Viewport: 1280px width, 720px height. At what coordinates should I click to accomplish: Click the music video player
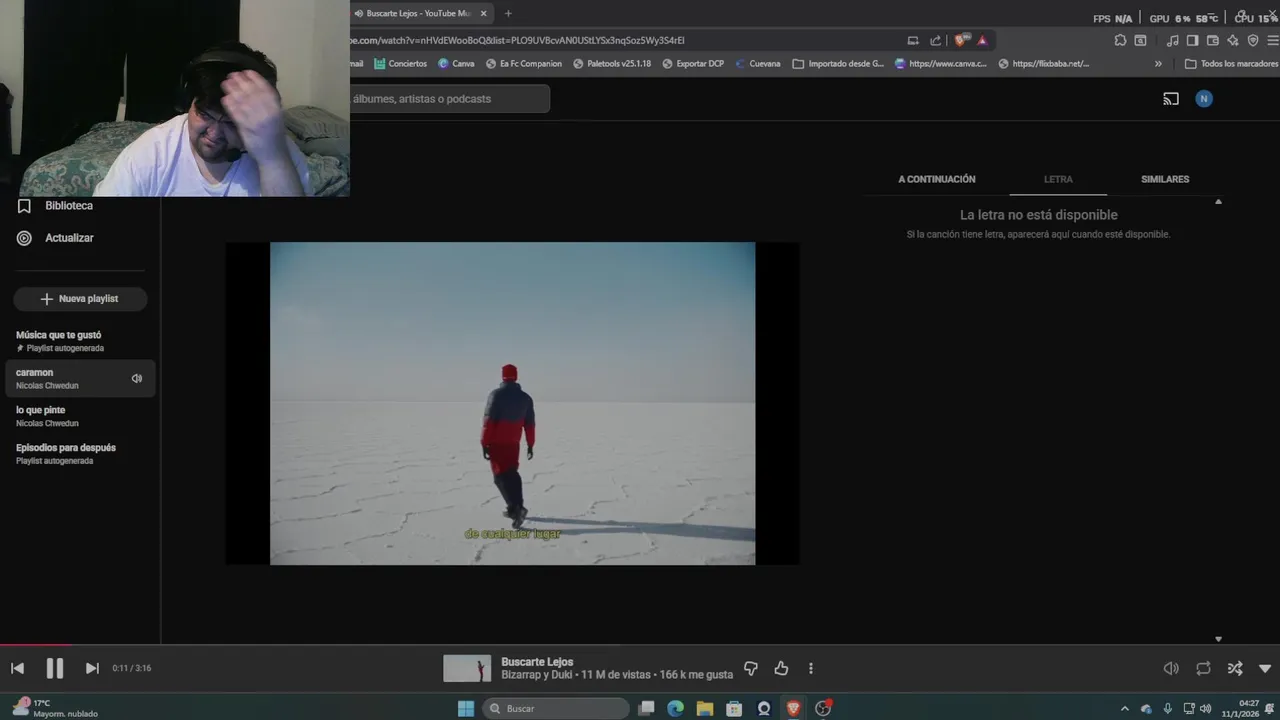click(512, 403)
